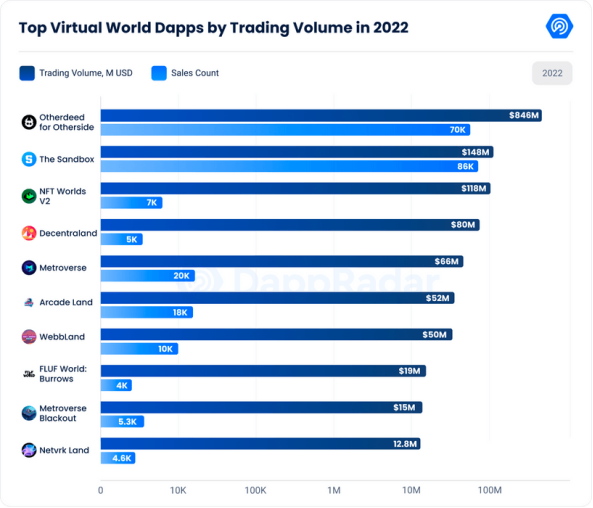Click The Sandbox name label
The width and height of the screenshot is (593, 508).
[67, 159]
